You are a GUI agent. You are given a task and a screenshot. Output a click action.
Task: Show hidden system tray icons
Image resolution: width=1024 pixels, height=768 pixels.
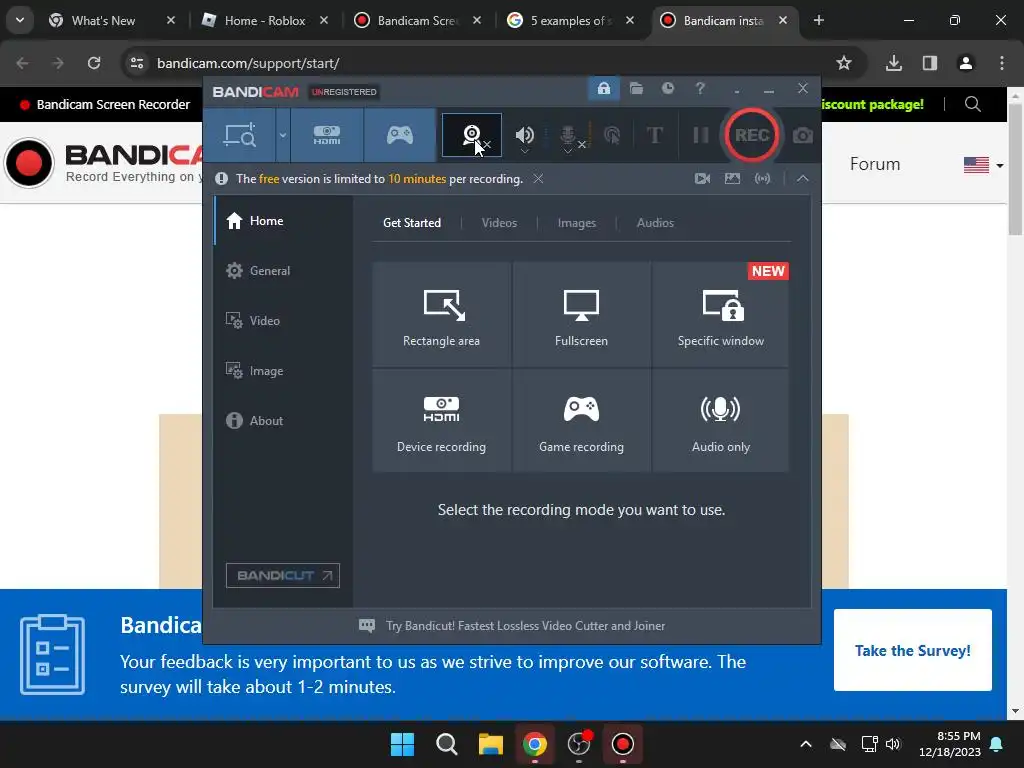click(806, 744)
